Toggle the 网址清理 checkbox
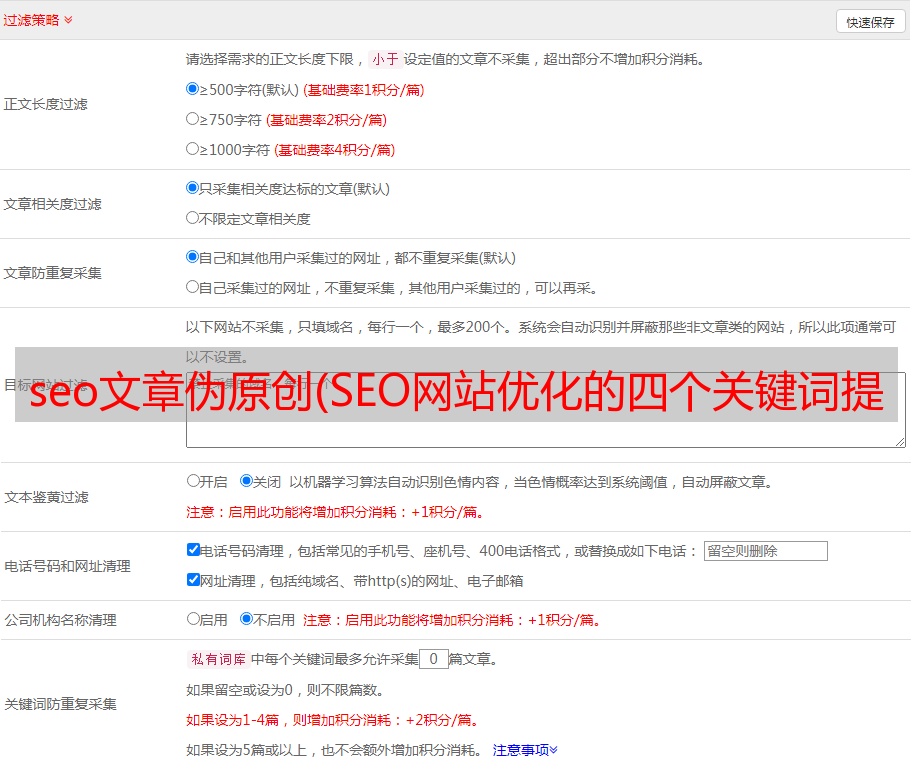Screen dimensions: 912x768 [x=194, y=580]
